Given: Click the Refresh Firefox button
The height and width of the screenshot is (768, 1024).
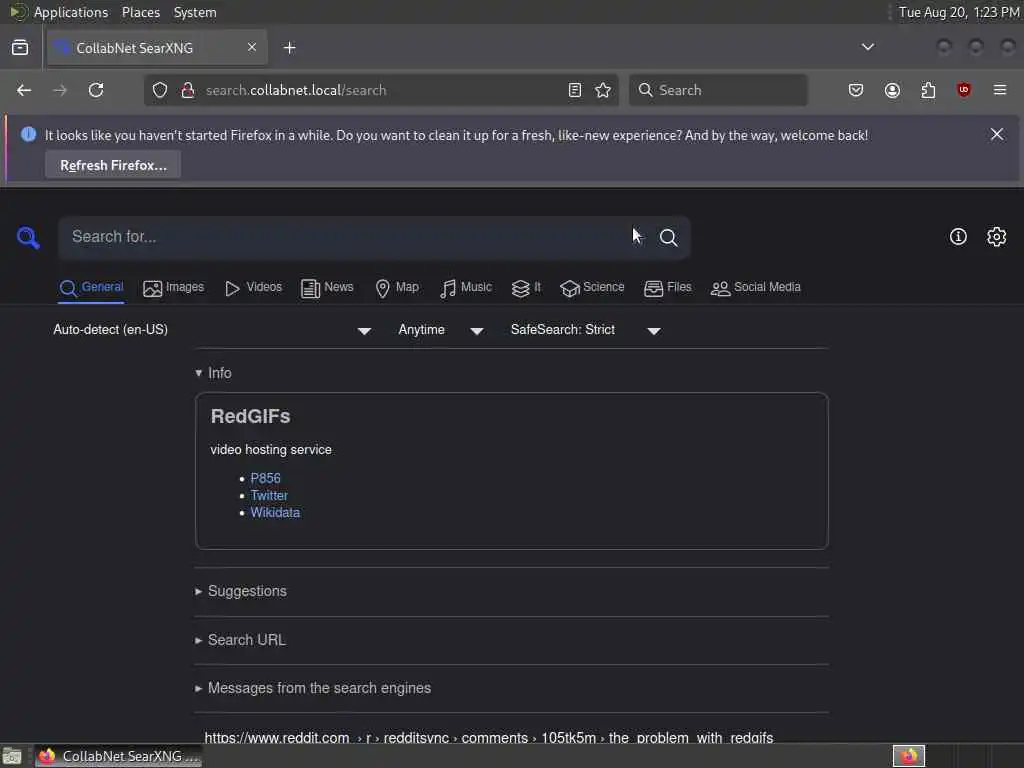Looking at the screenshot, I should (113, 165).
